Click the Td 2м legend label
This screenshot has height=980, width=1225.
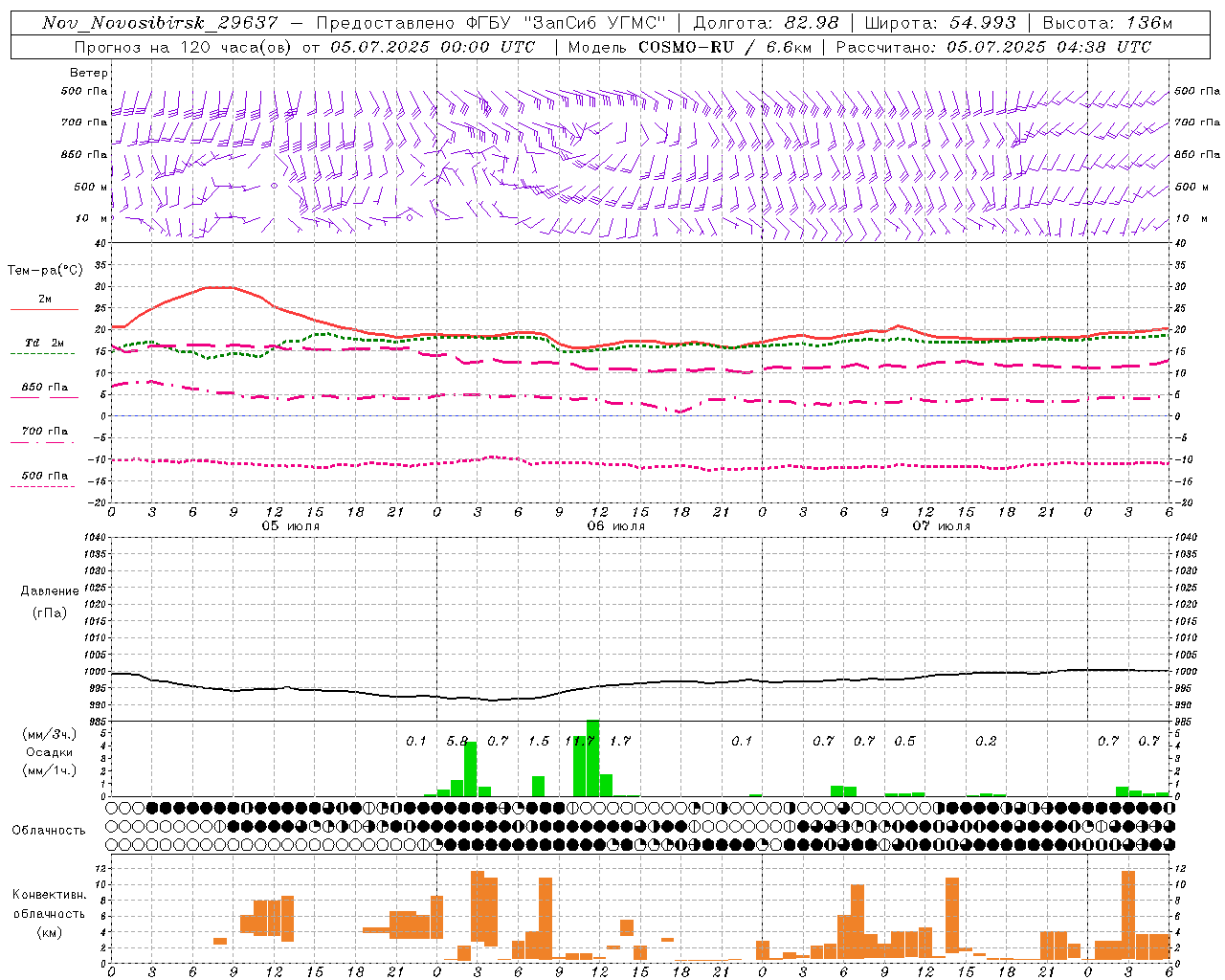coord(45,343)
